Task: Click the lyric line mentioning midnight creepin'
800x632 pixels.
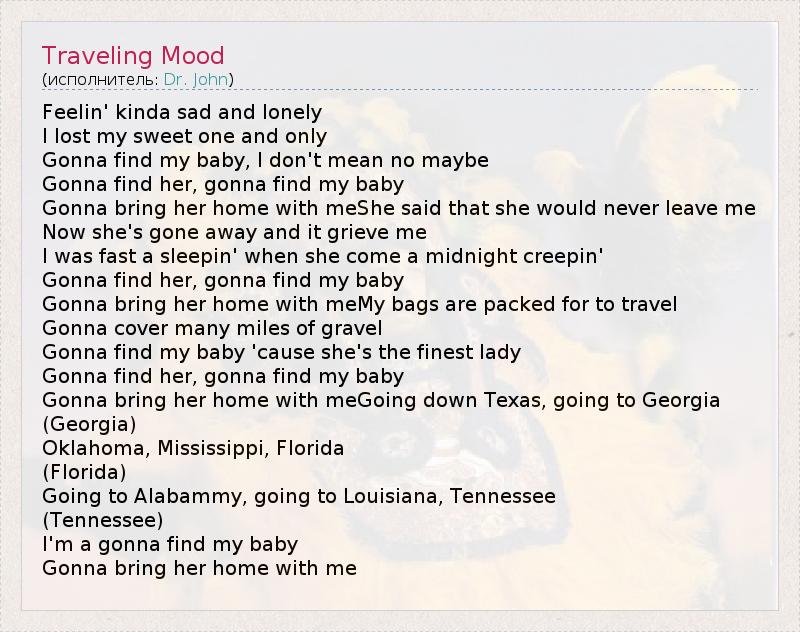Action: point(323,256)
